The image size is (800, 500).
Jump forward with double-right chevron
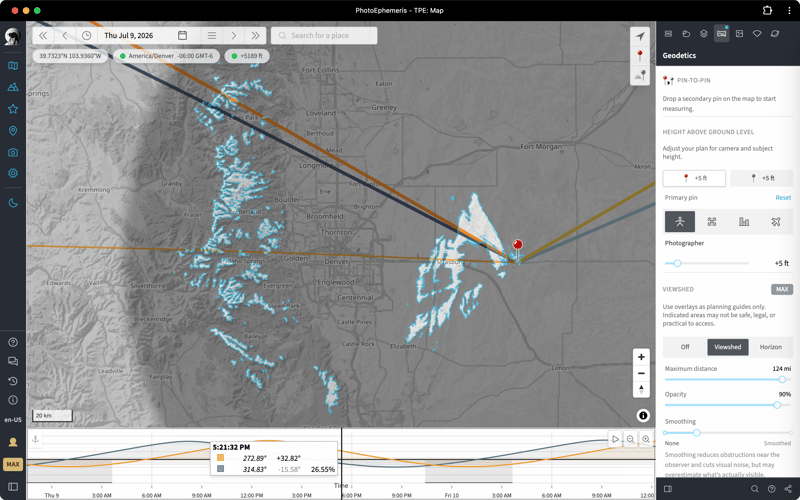(x=255, y=35)
